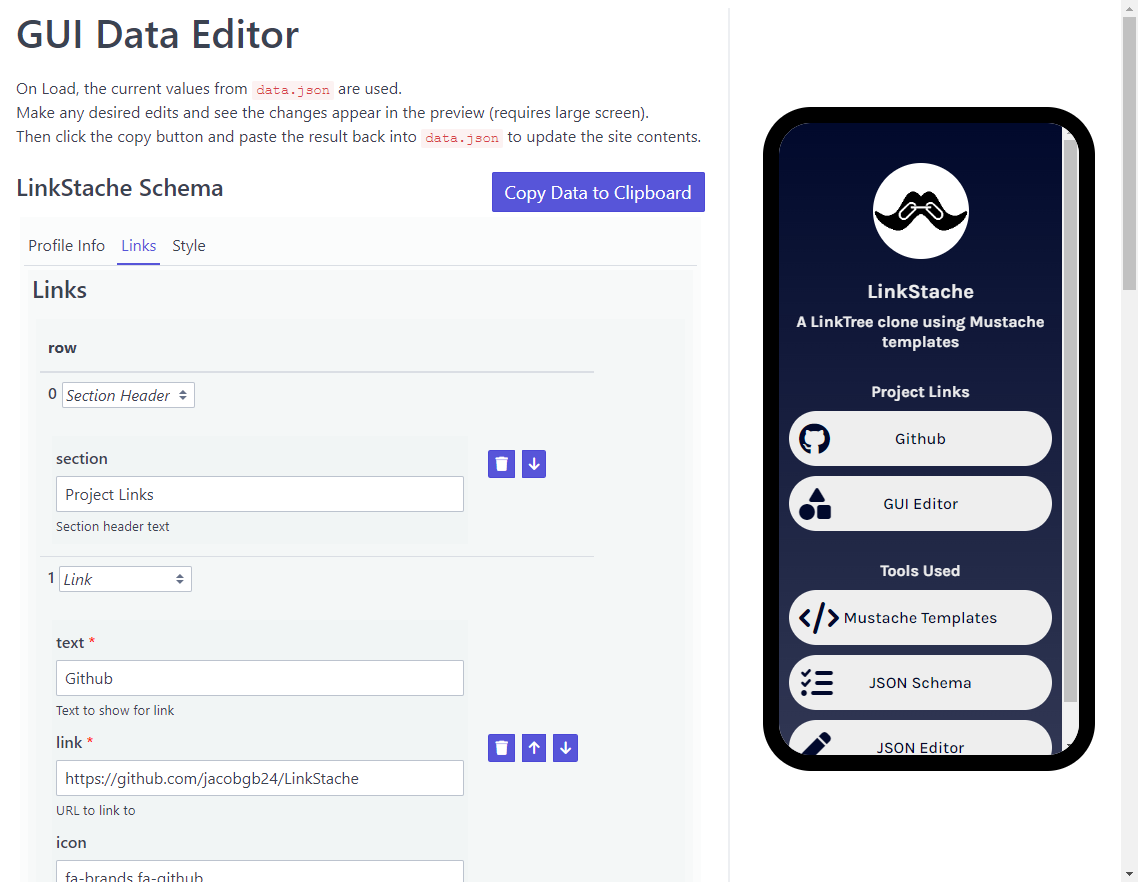Click the Tools Used header in preview
The image size is (1138, 882).
[920, 571]
